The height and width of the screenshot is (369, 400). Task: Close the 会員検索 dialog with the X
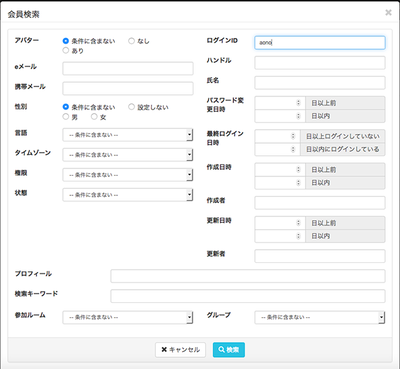[x=388, y=13]
